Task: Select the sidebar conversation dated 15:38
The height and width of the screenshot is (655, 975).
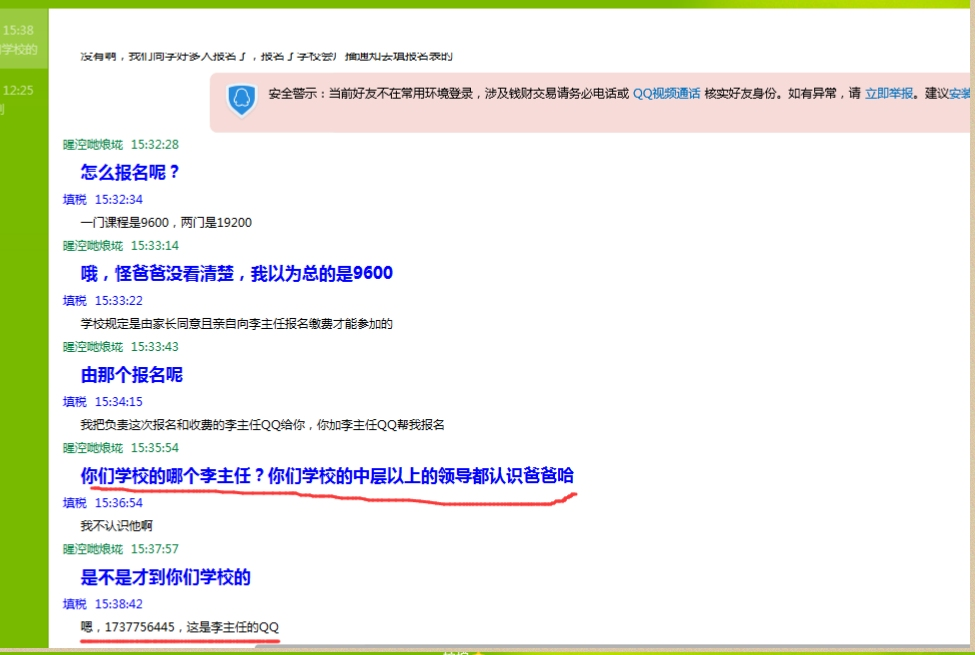Action: [x=20, y=40]
